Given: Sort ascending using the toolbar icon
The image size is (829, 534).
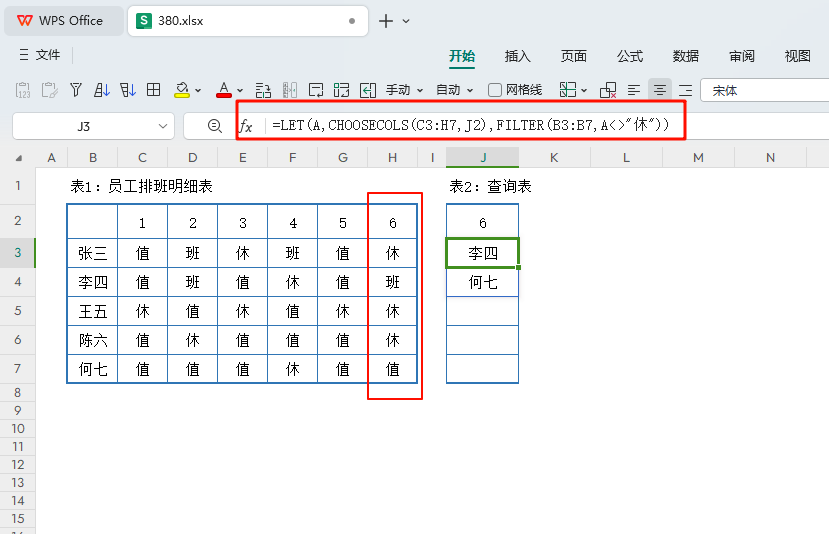Looking at the screenshot, I should pos(102,90).
